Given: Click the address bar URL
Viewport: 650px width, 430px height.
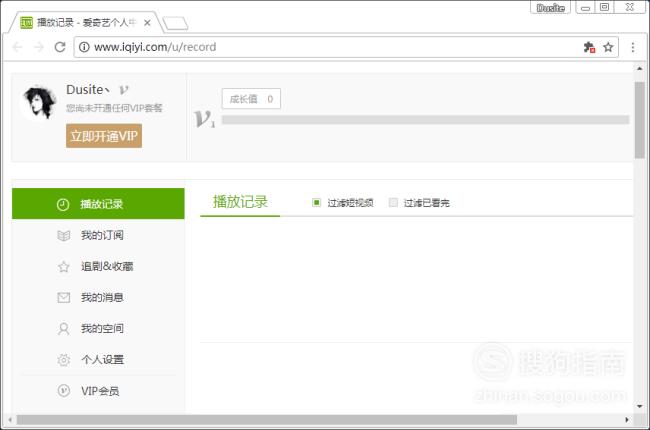Looking at the screenshot, I should coord(155,47).
